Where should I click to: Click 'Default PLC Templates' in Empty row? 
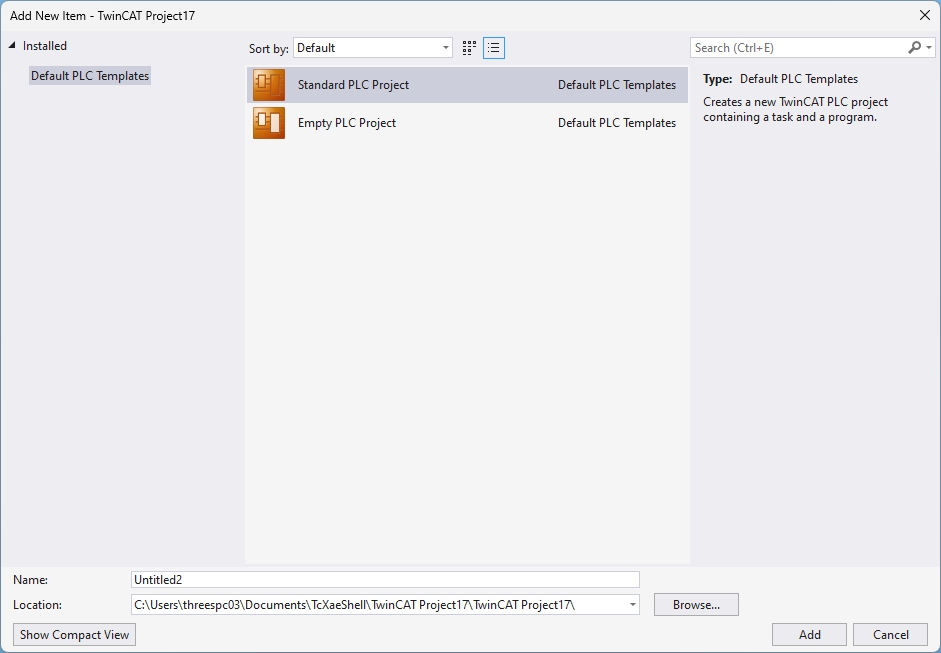tap(617, 122)
